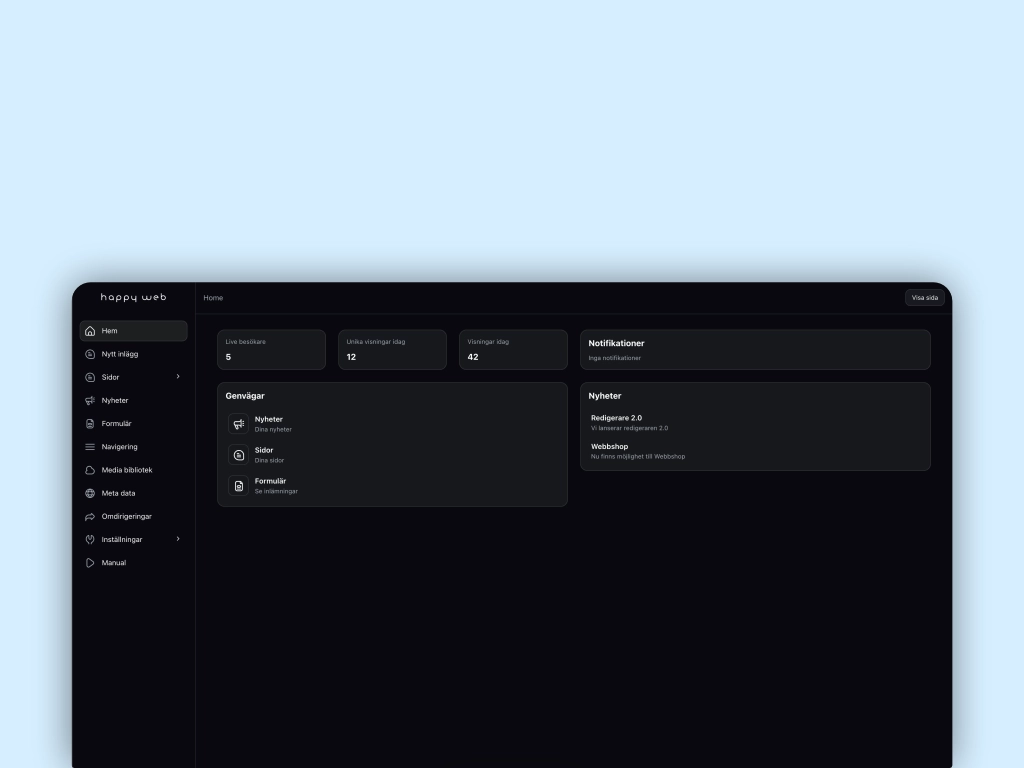Expand the Inställningar submenu chevron
Viewport: 1024px width, 768px height.
[x=178, y=539]
